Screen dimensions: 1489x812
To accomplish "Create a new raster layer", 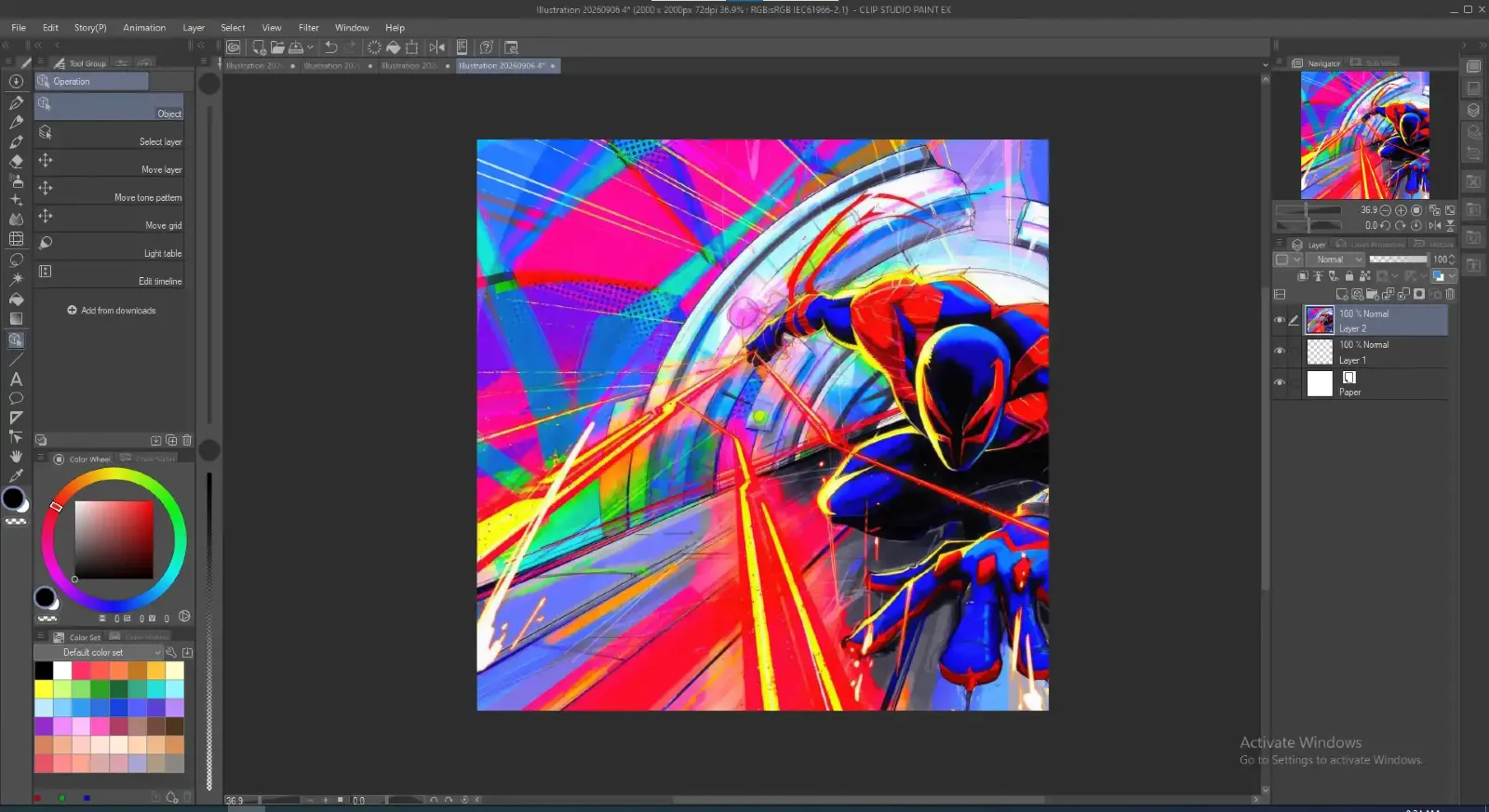I will pos(1342,294).
